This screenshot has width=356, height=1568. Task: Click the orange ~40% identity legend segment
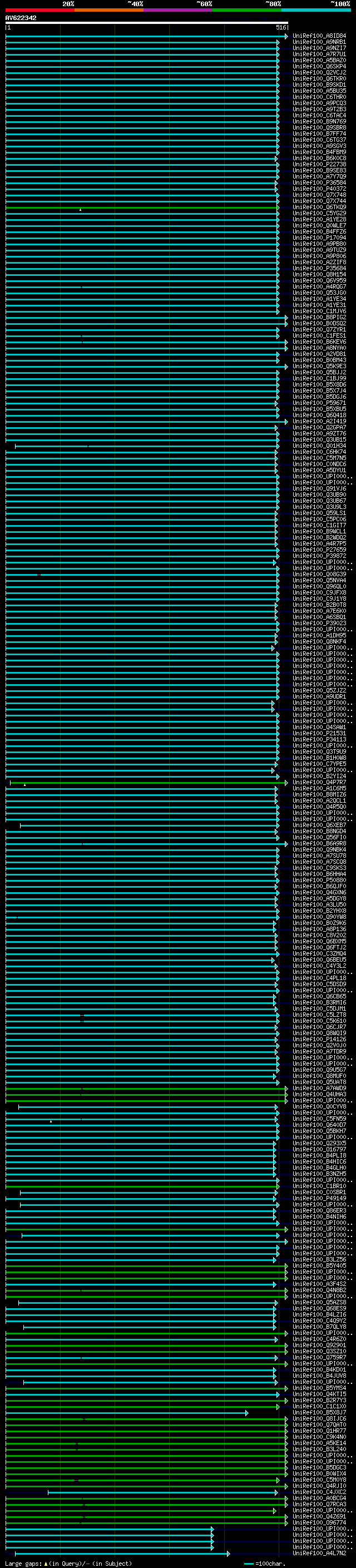click(109, 11)
